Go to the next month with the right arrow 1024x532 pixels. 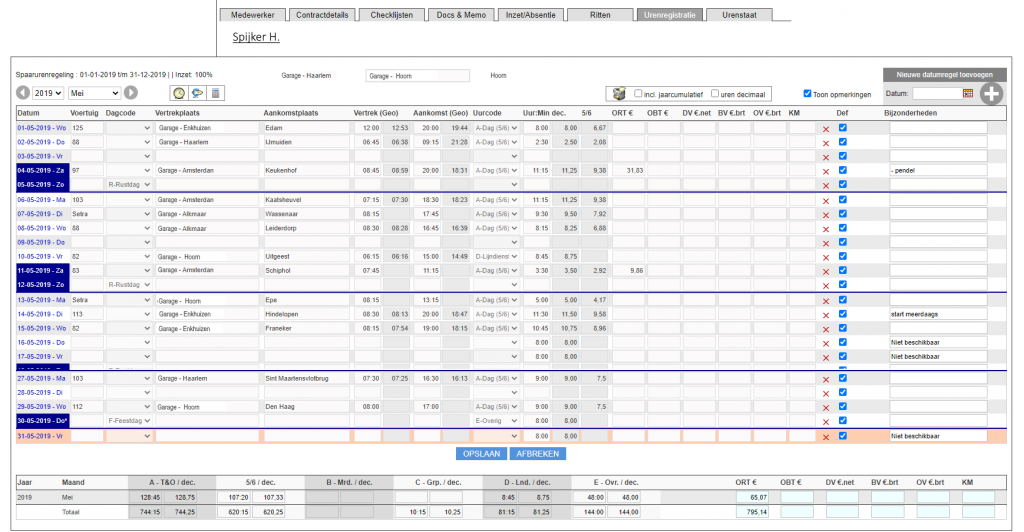131,93
